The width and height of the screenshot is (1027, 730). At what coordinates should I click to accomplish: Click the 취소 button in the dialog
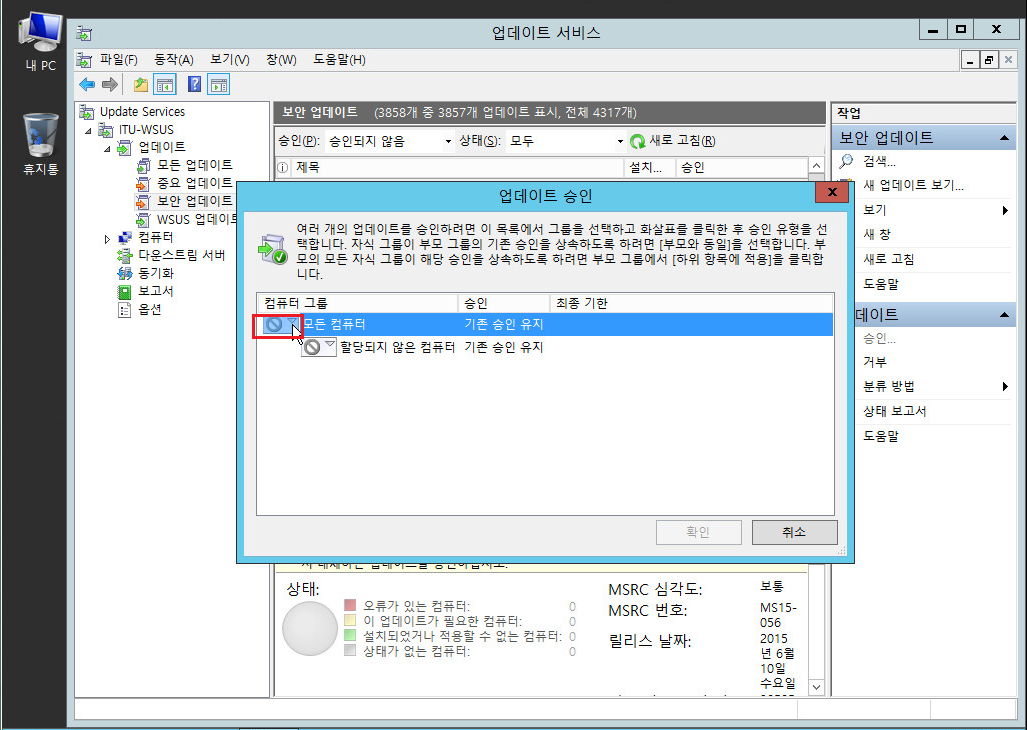(794, 532)
